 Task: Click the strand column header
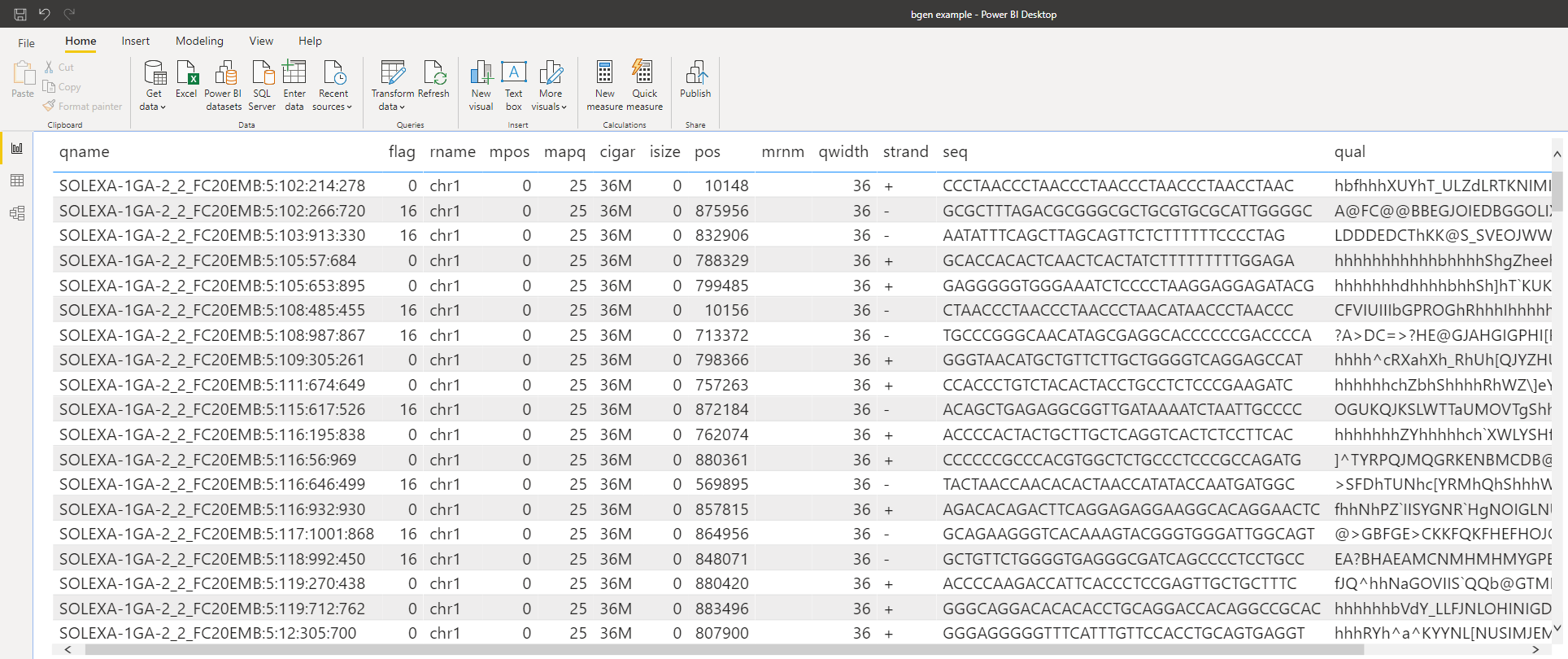point(905,152)
